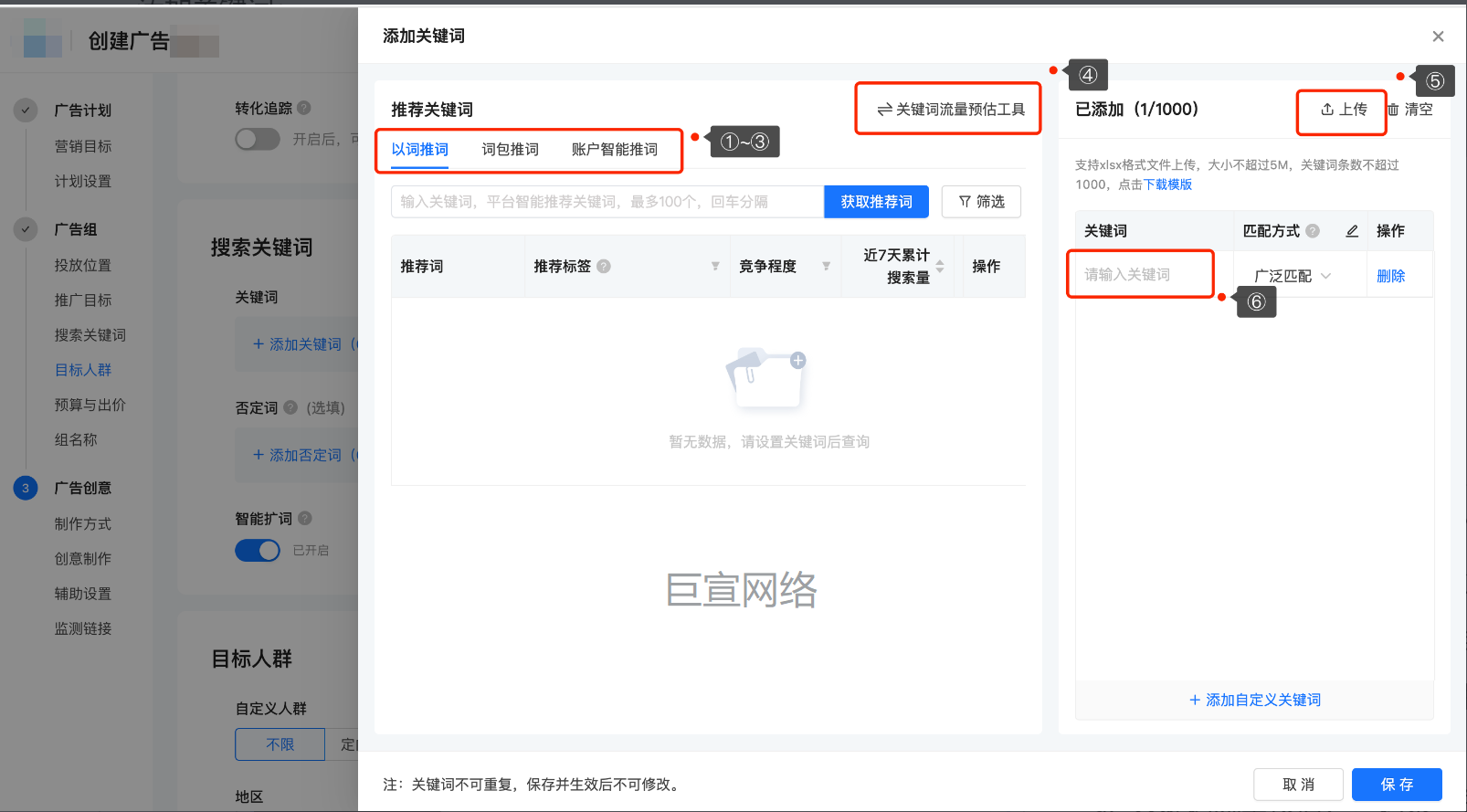Click 添加自定义关键词
The height and width of the screenshot is (812, 1467).
(1255, 701)
